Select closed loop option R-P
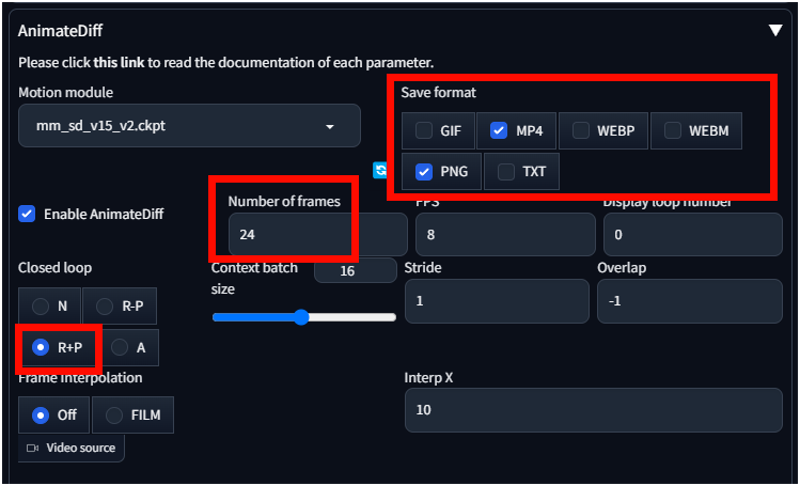Viewport: 800px width, 486px height. [104, 306]
